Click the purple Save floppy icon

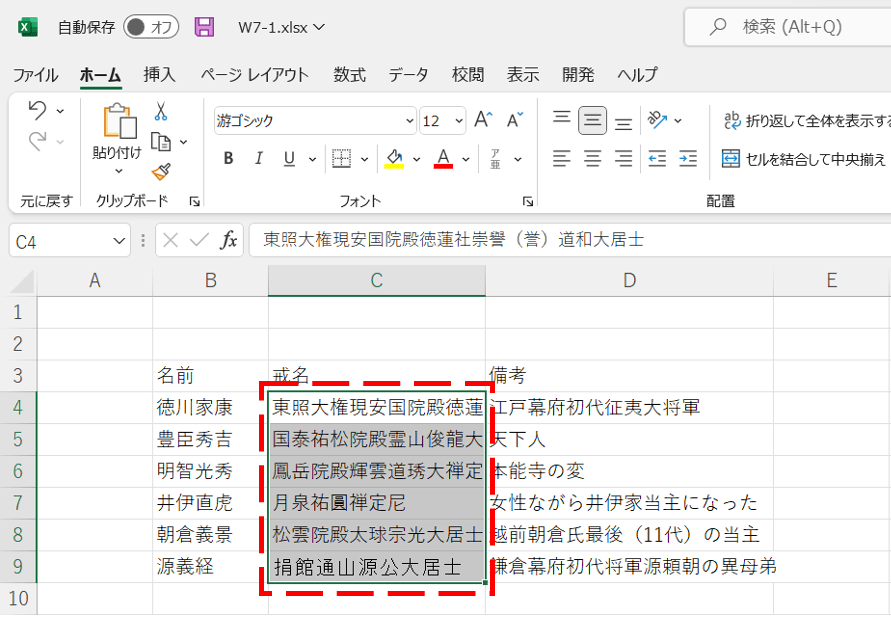204,27
